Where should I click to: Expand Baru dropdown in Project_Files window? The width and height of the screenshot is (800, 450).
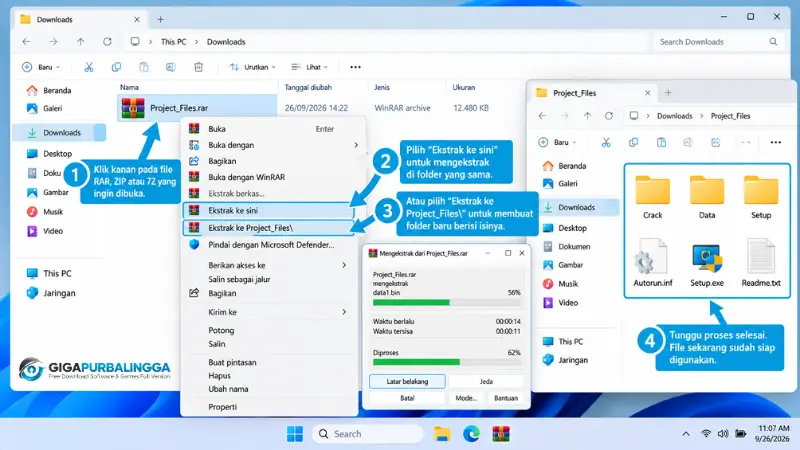[x=557, y=142]
